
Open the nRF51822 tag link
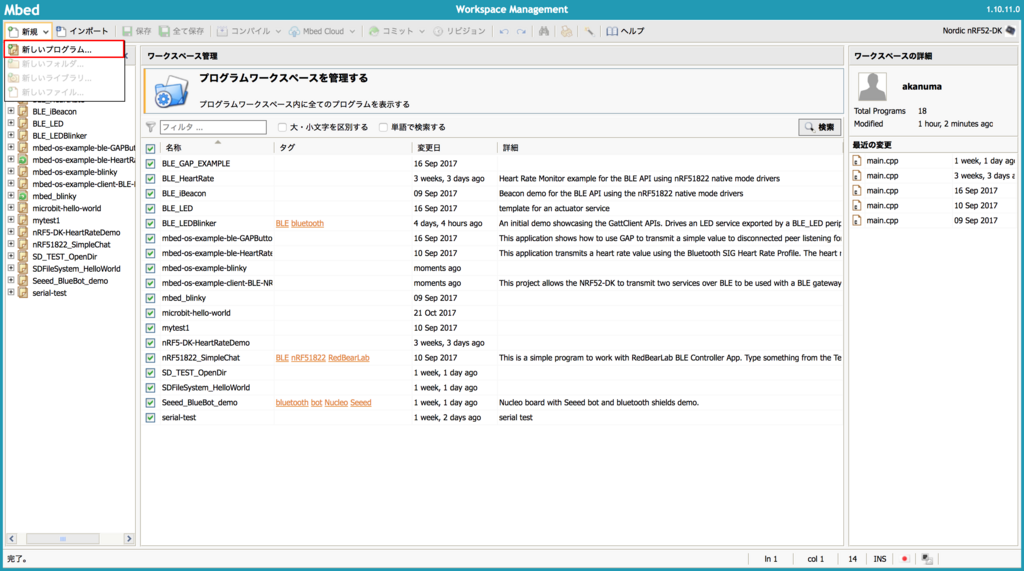308,358
